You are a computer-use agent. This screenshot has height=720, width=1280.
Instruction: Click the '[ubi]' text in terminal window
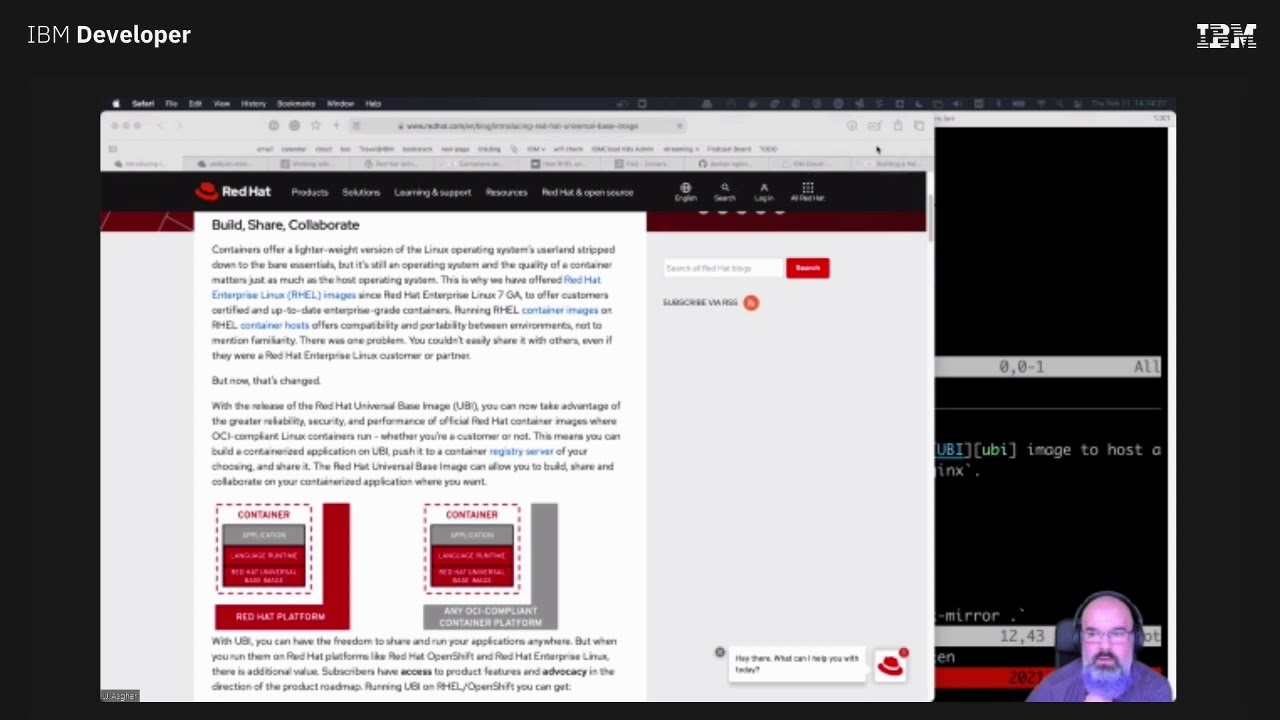pyautogui.click(x=995, y=450)
